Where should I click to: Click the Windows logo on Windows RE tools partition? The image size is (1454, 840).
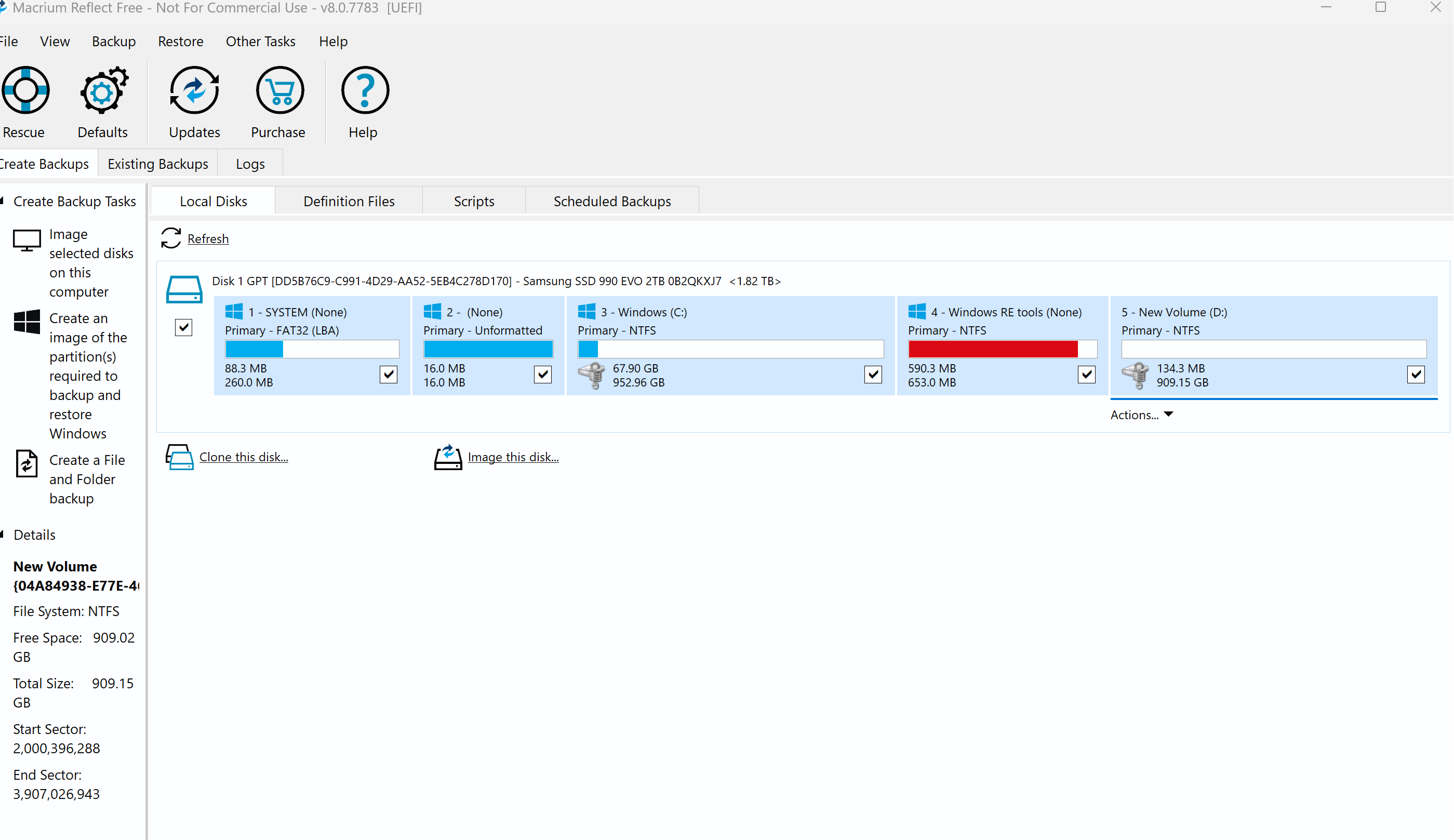pyautogui.click(x=916, y=312)
